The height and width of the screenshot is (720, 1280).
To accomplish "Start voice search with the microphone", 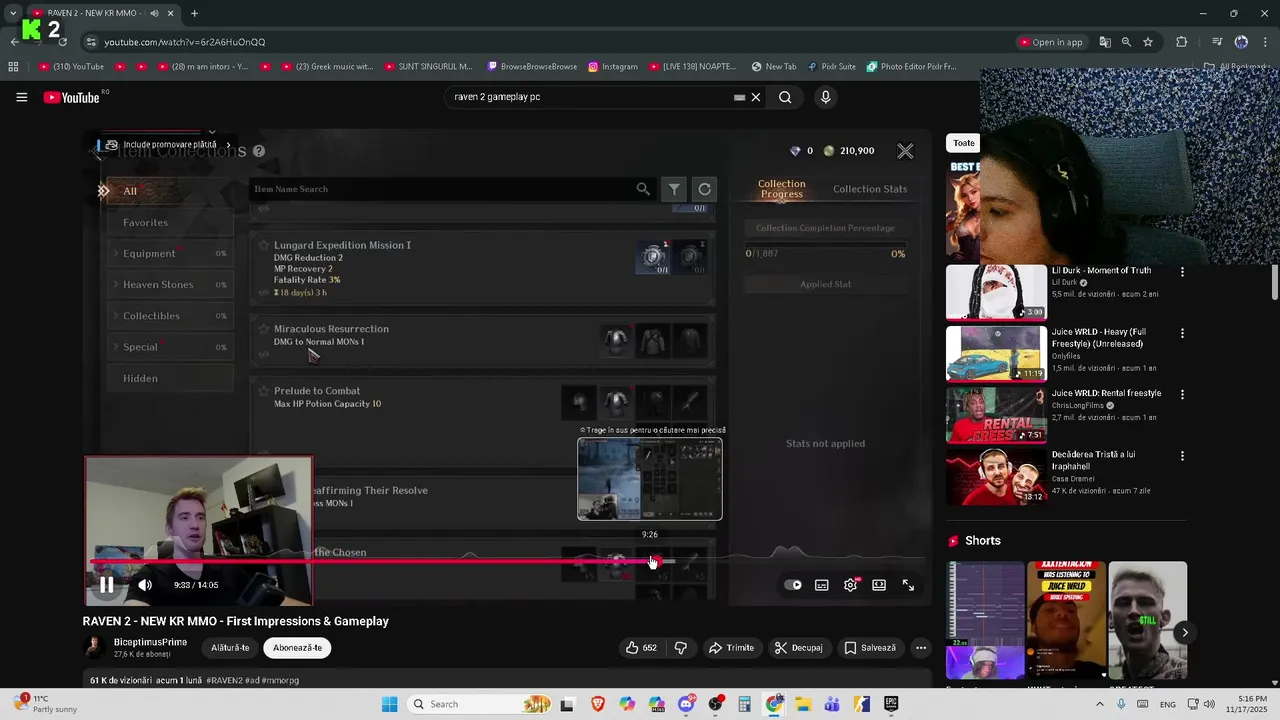I will tap(825, 97).
